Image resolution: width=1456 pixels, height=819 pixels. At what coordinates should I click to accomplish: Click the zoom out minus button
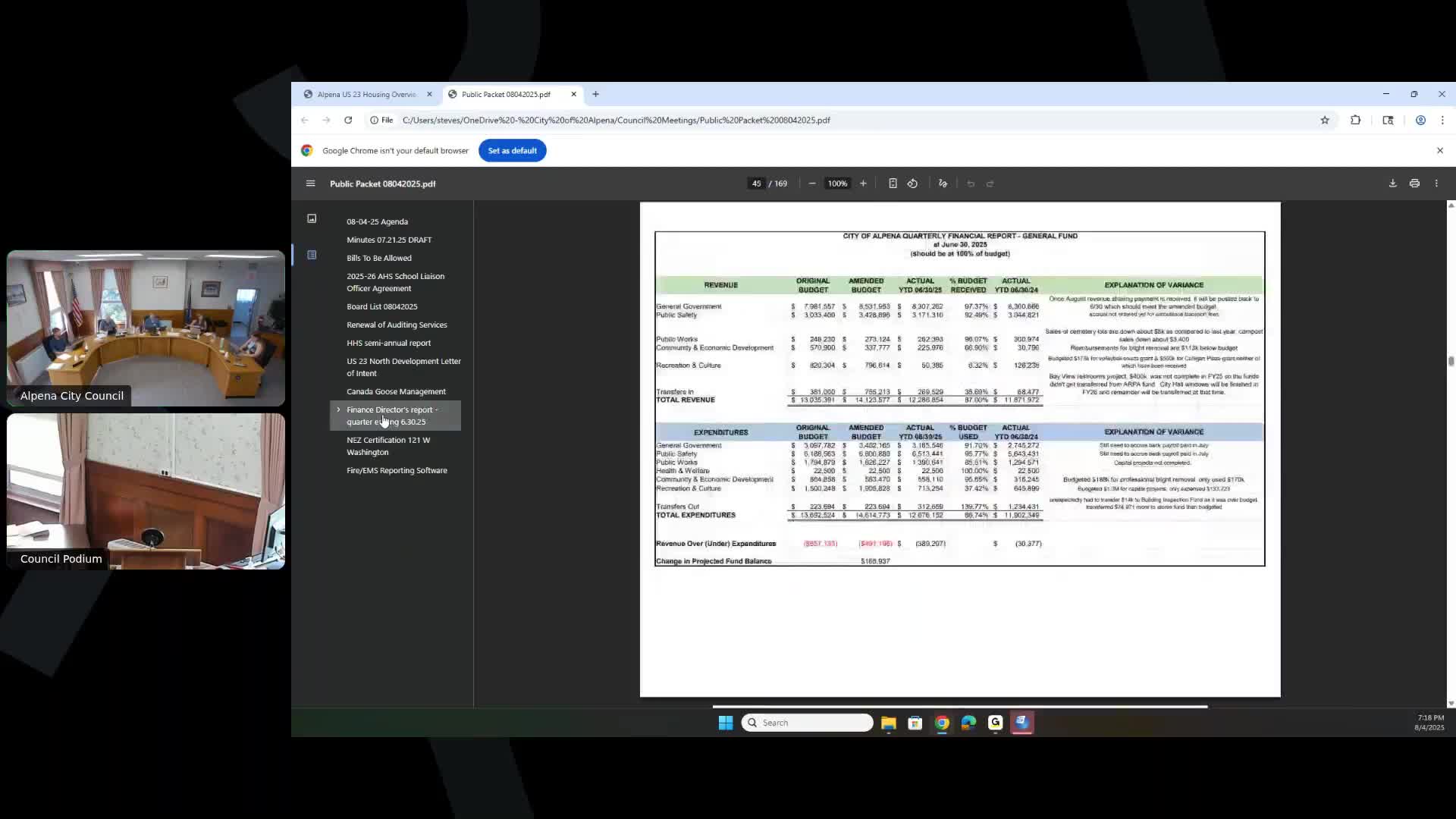[812, 184]
